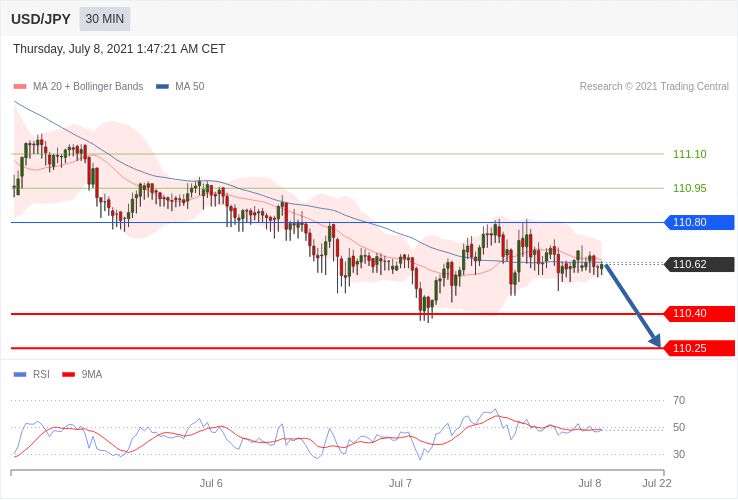Click the RSI 70 level label
Screen dimensions: 738x500
(x=679, y=401)
